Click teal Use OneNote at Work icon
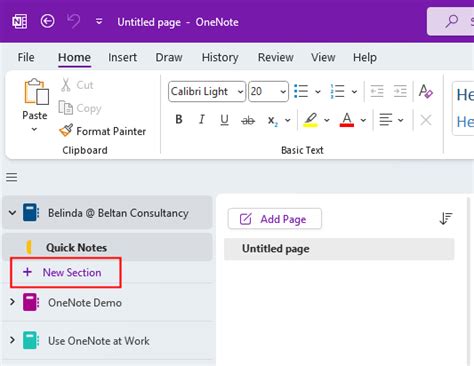 pos(31,340)
